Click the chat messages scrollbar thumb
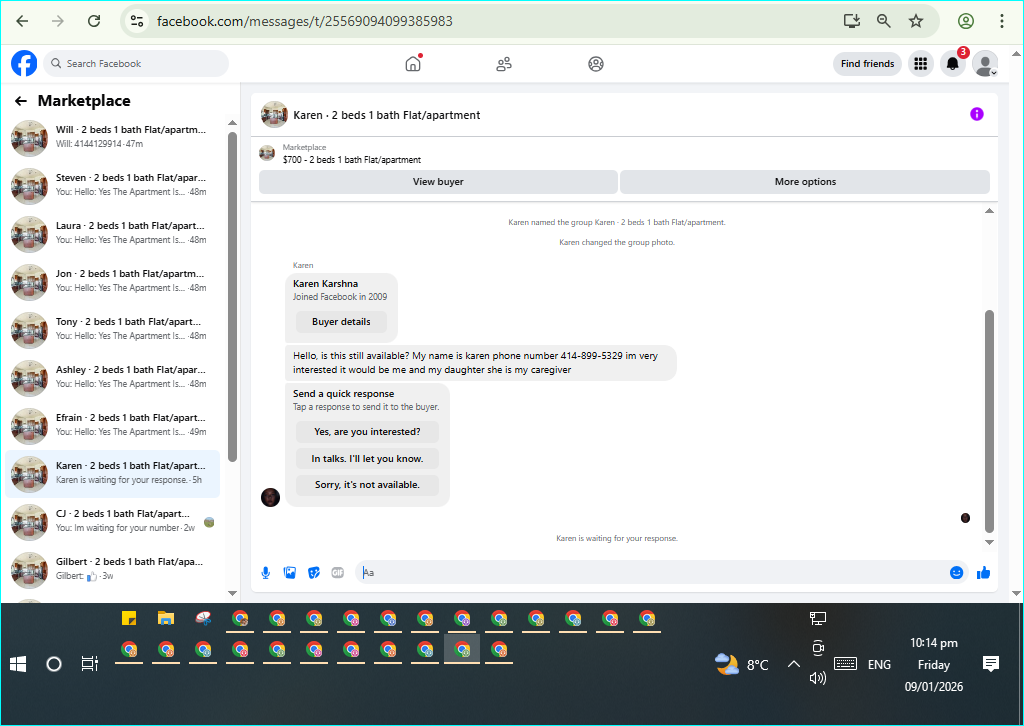 pos(989,421)
